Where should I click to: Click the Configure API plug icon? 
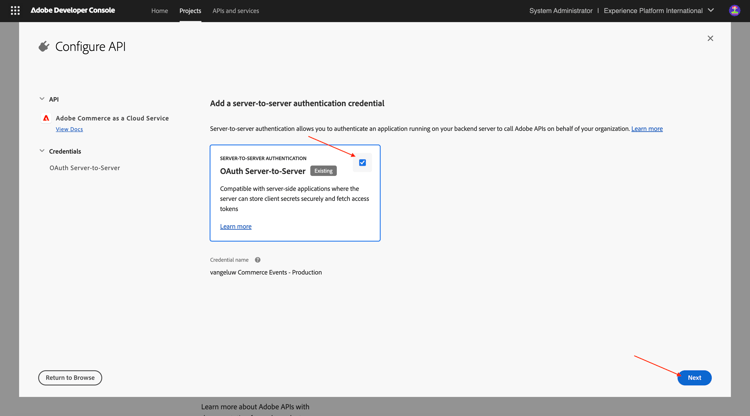(44, 46)
